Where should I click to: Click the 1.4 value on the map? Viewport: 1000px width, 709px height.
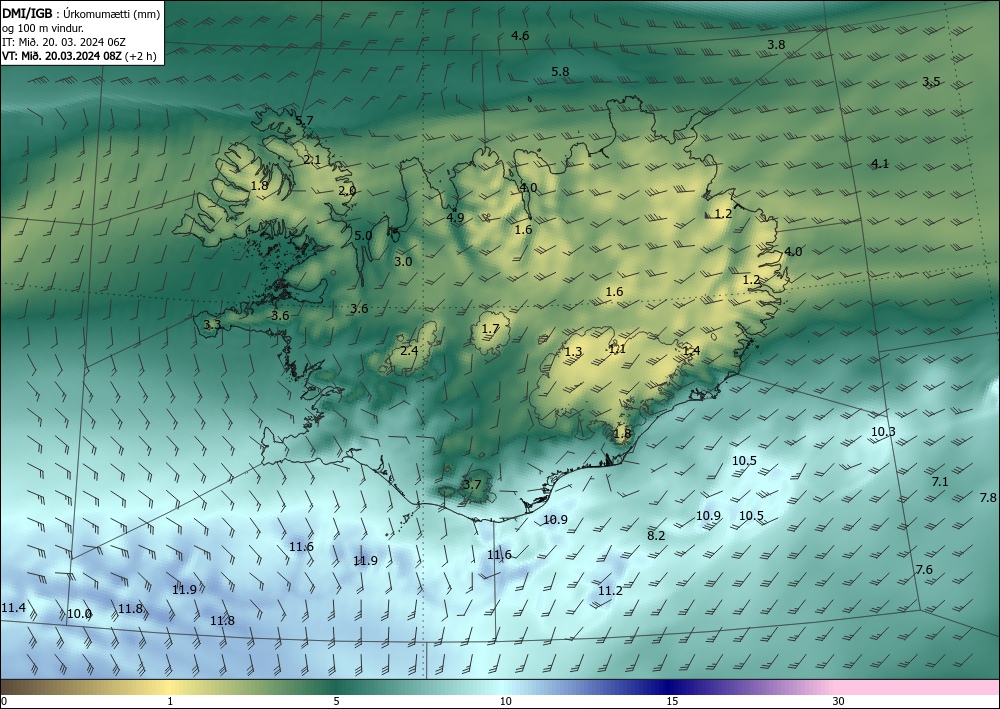click(x=691, y=351)
